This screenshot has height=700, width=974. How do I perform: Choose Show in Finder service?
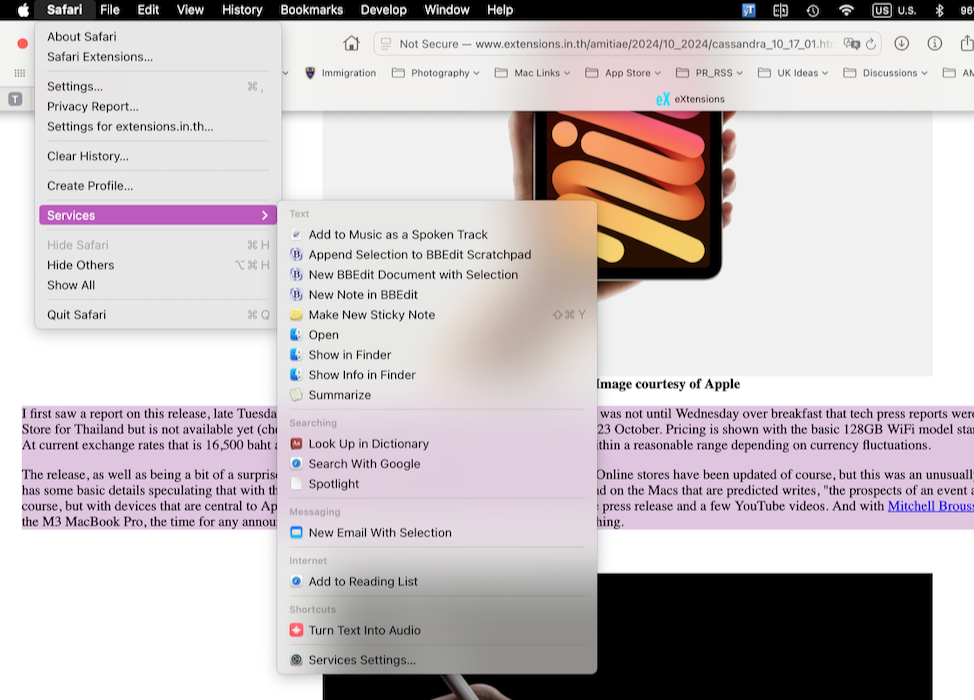[437, 355]
